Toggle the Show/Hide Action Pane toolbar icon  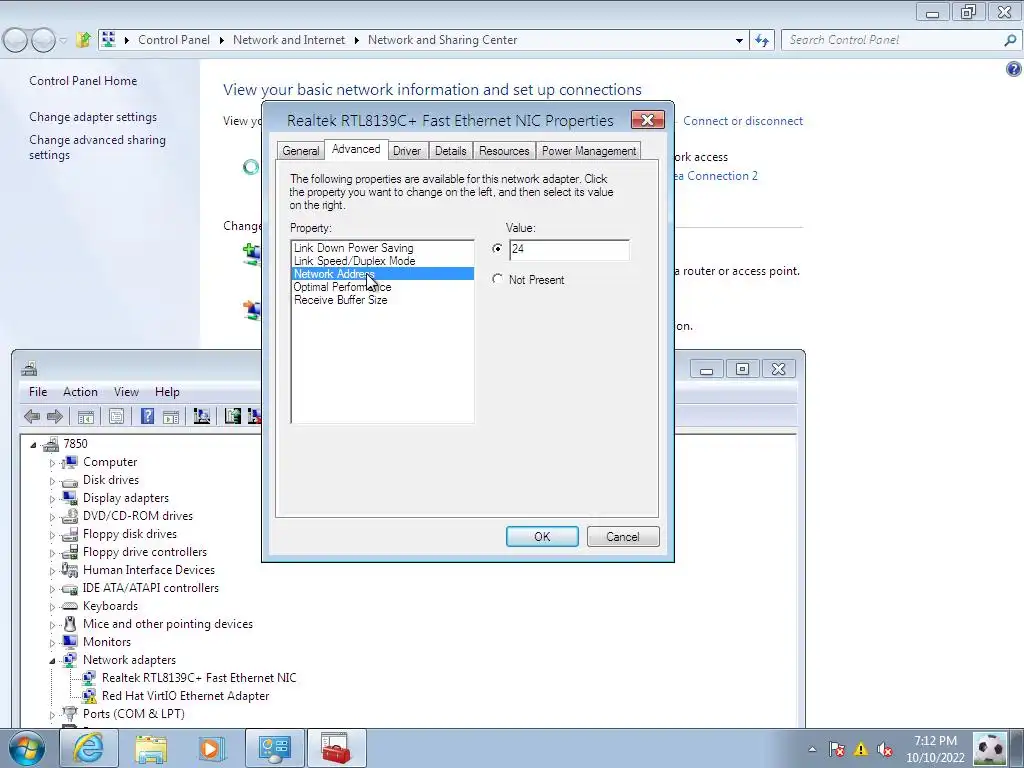171,416
